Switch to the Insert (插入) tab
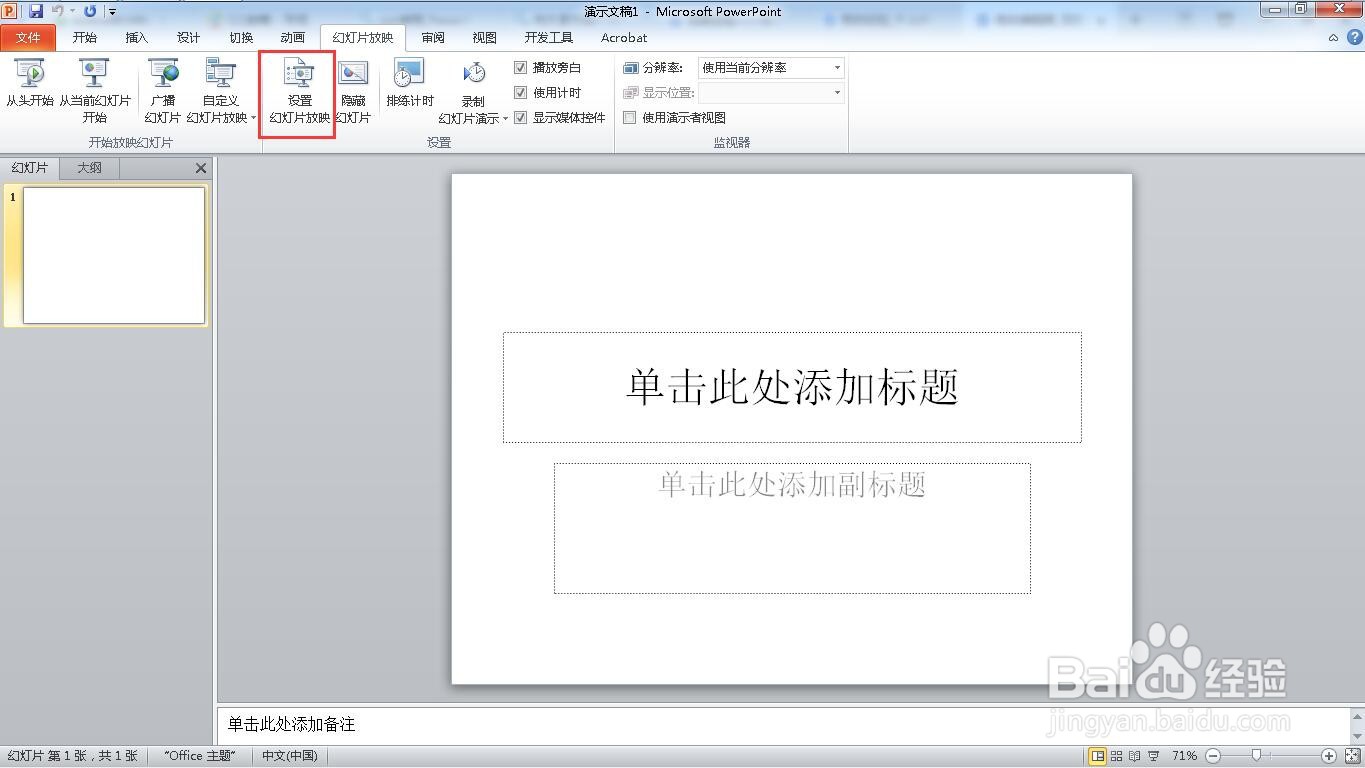 137,38
